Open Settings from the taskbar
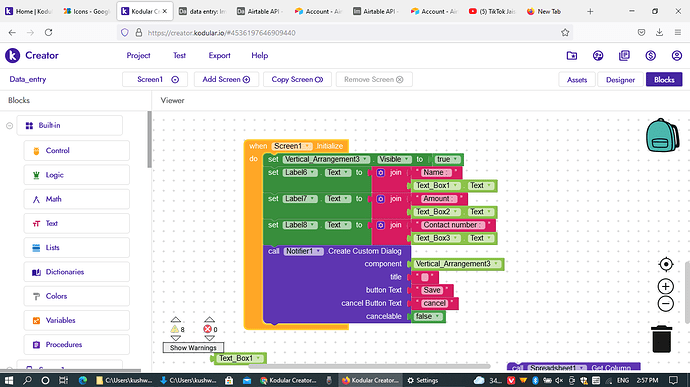The height and width of the screenshot is (387, 690). tap(422, 380)
